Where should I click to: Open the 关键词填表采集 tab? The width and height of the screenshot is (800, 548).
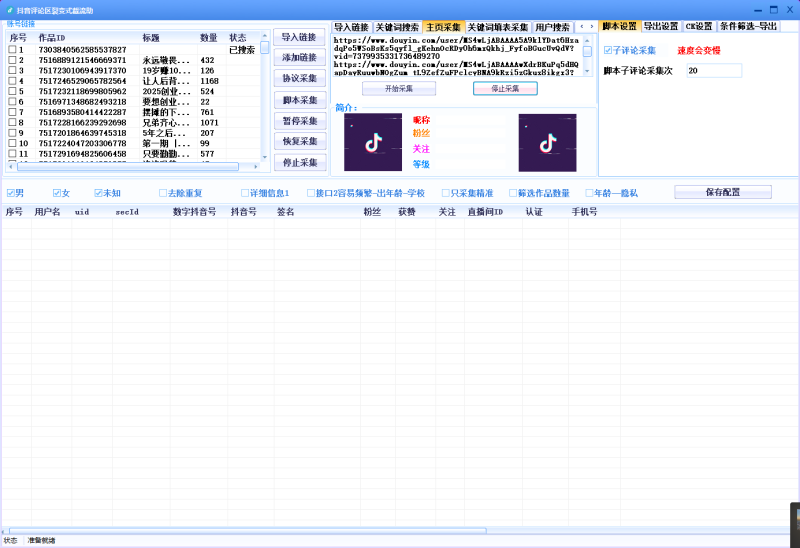tap(498, 27)
